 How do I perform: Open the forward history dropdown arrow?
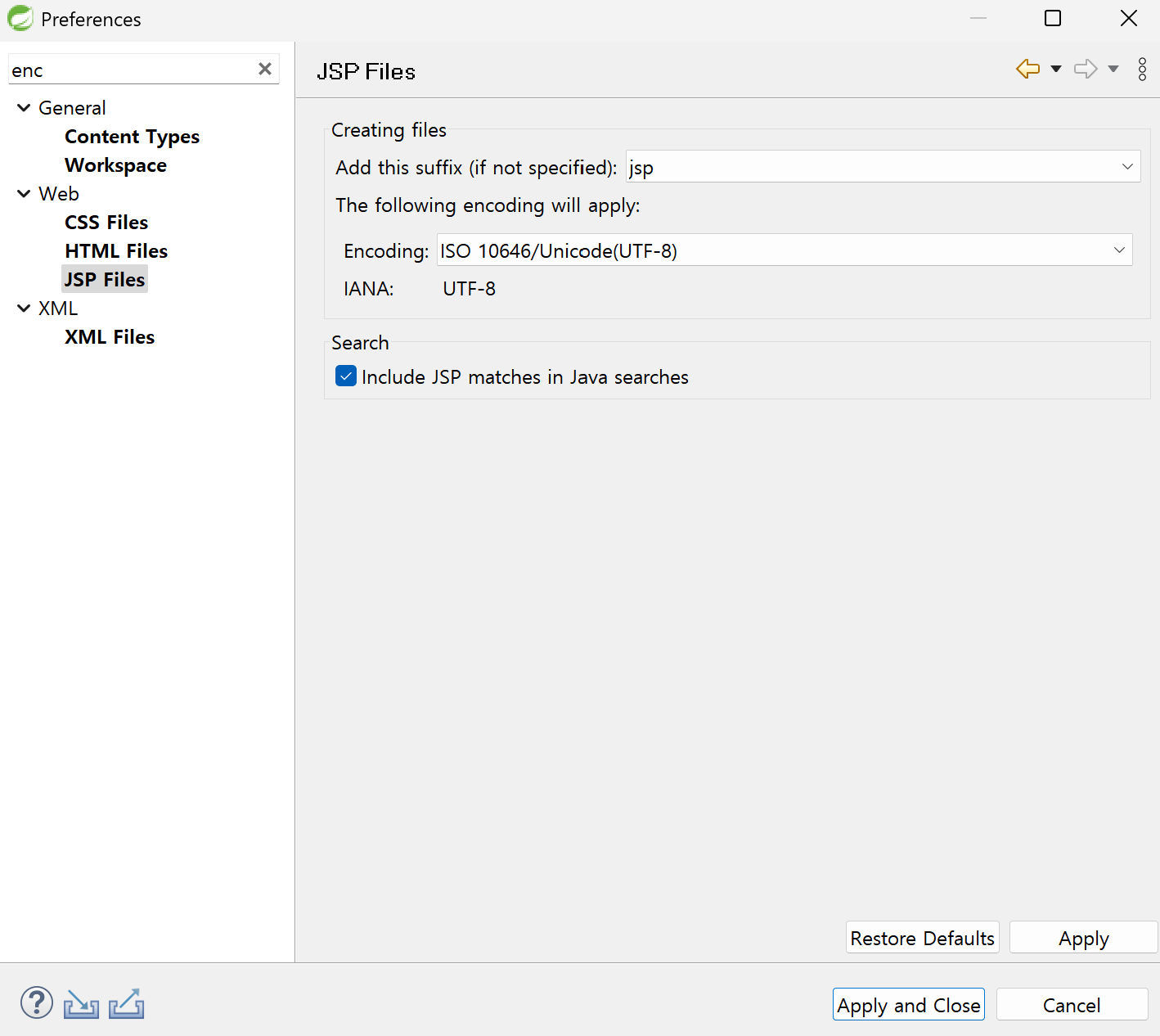(1113, 69)
